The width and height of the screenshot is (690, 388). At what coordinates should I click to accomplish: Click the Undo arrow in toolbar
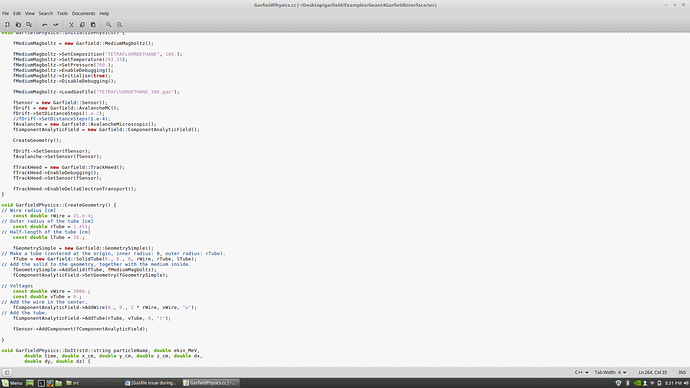(44, 25)
